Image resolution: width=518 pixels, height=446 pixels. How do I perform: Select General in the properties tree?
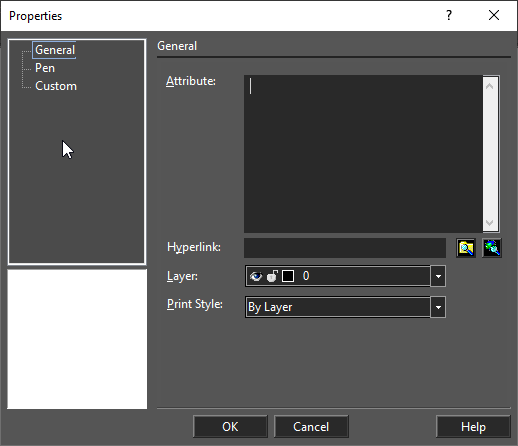(55, 50)
